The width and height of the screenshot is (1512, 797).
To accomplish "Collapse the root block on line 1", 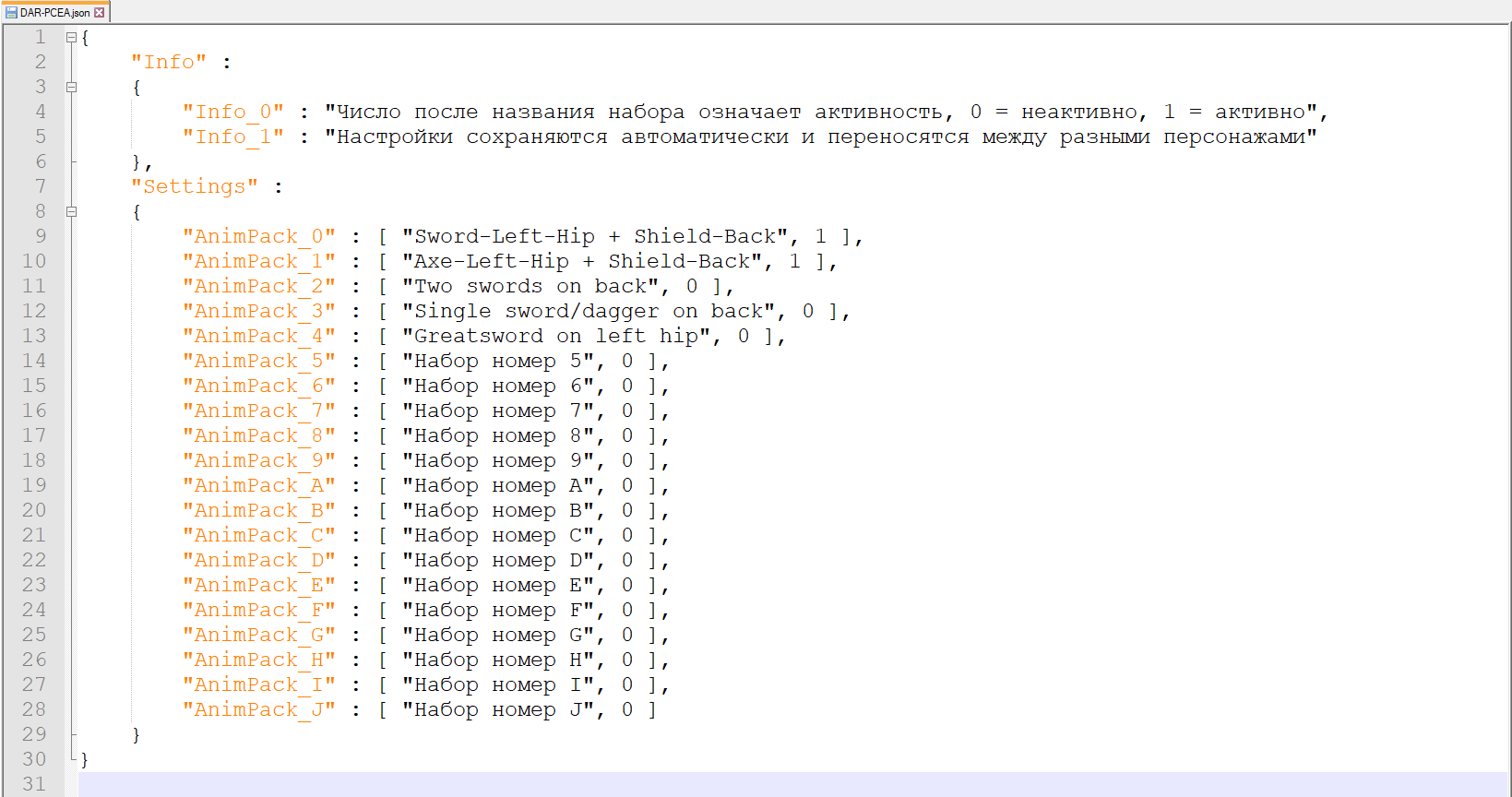I will click(71, 38).
